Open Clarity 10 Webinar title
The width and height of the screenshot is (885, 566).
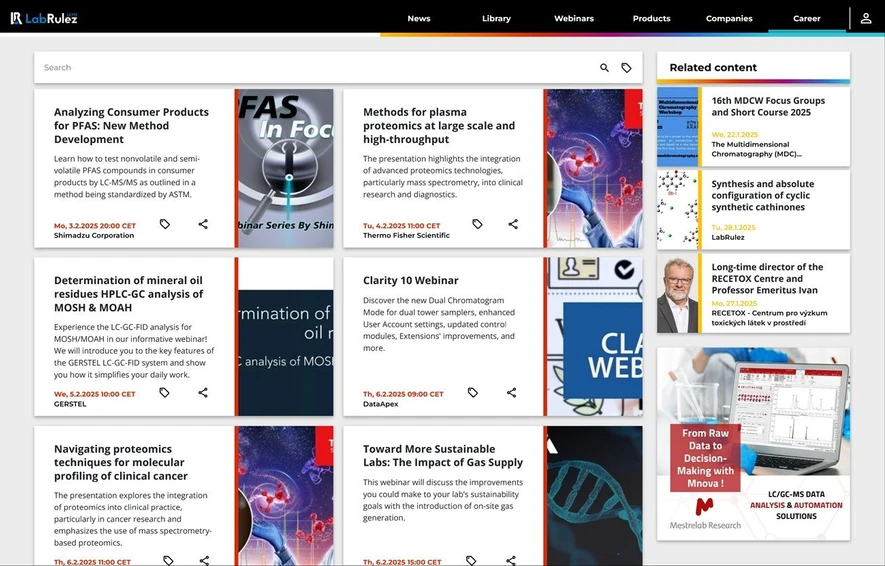[x=410, y=280]
